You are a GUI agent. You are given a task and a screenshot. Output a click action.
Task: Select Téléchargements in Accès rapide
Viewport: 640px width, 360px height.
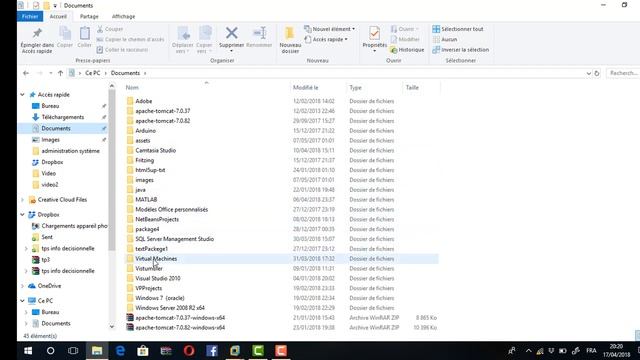tap(62, 117)
